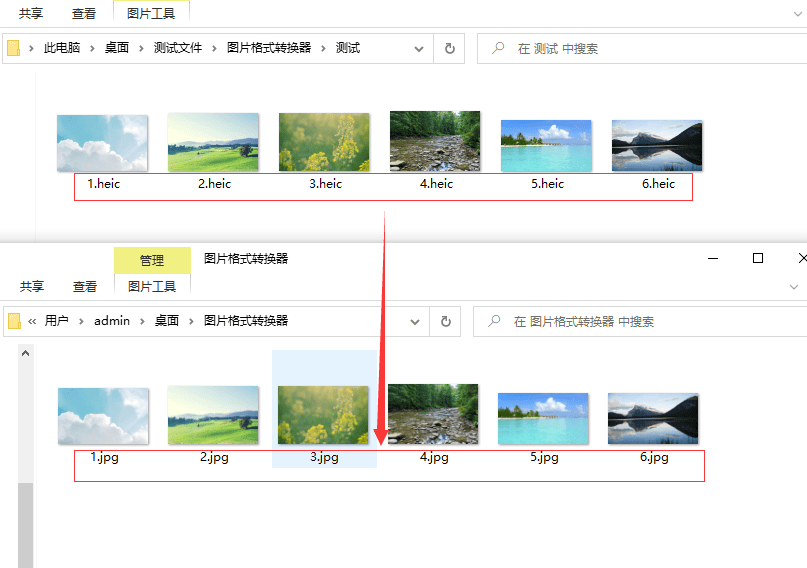Navigate to admin breadcrumb
807x568 pixels.
(x=112, y=321)
